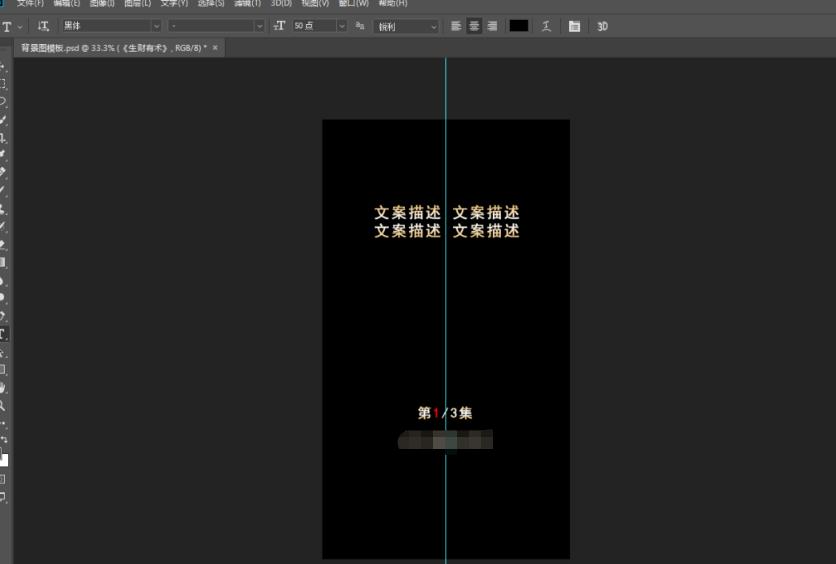Open the 黑体 font family dropdown
Screen dimensions: 836x564
tap(111, 26)
